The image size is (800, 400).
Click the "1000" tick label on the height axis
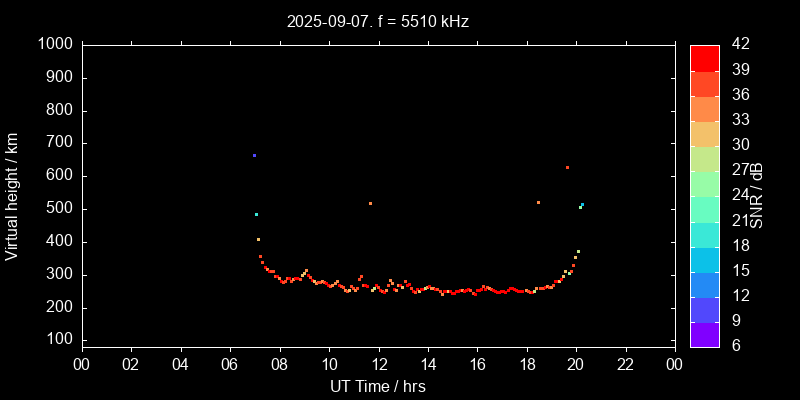(54, 44)
